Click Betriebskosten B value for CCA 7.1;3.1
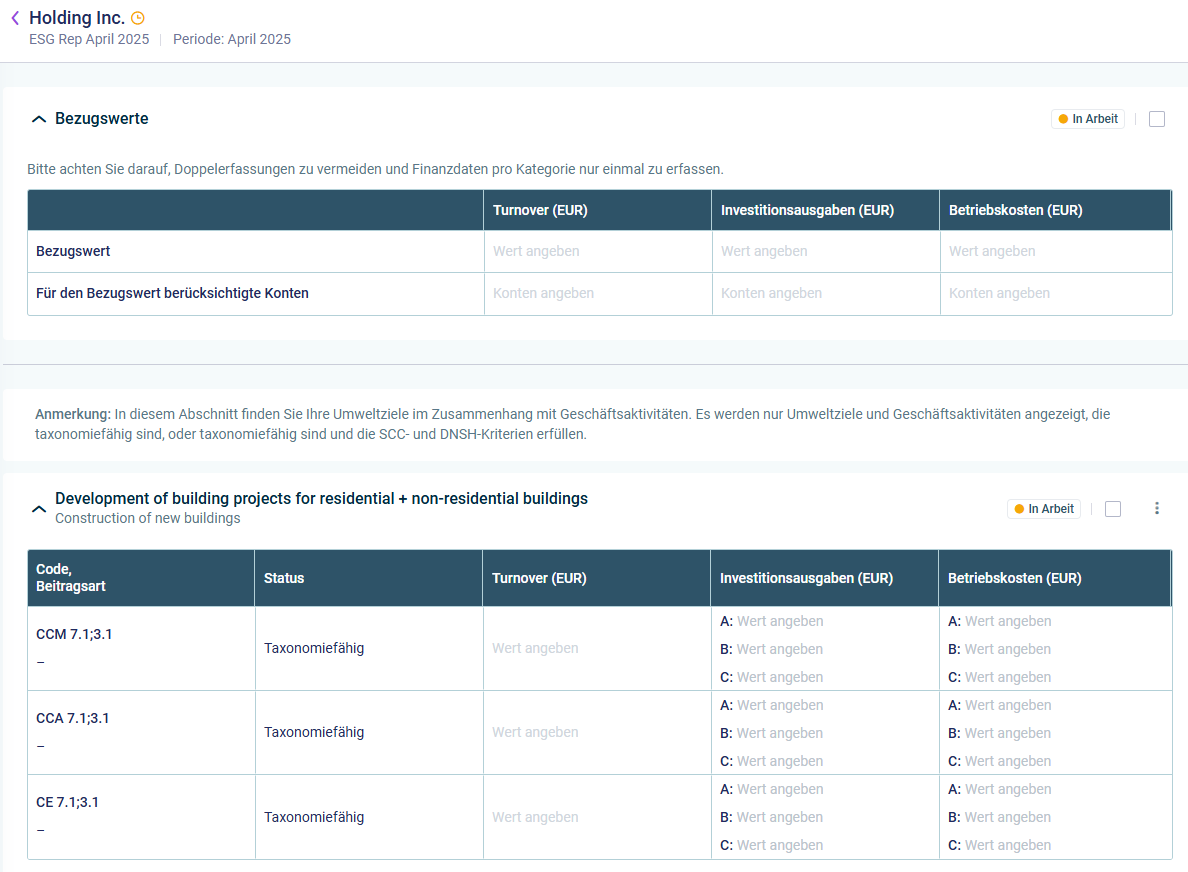The image size is (1188, 872). click(x=1008, y=733)
